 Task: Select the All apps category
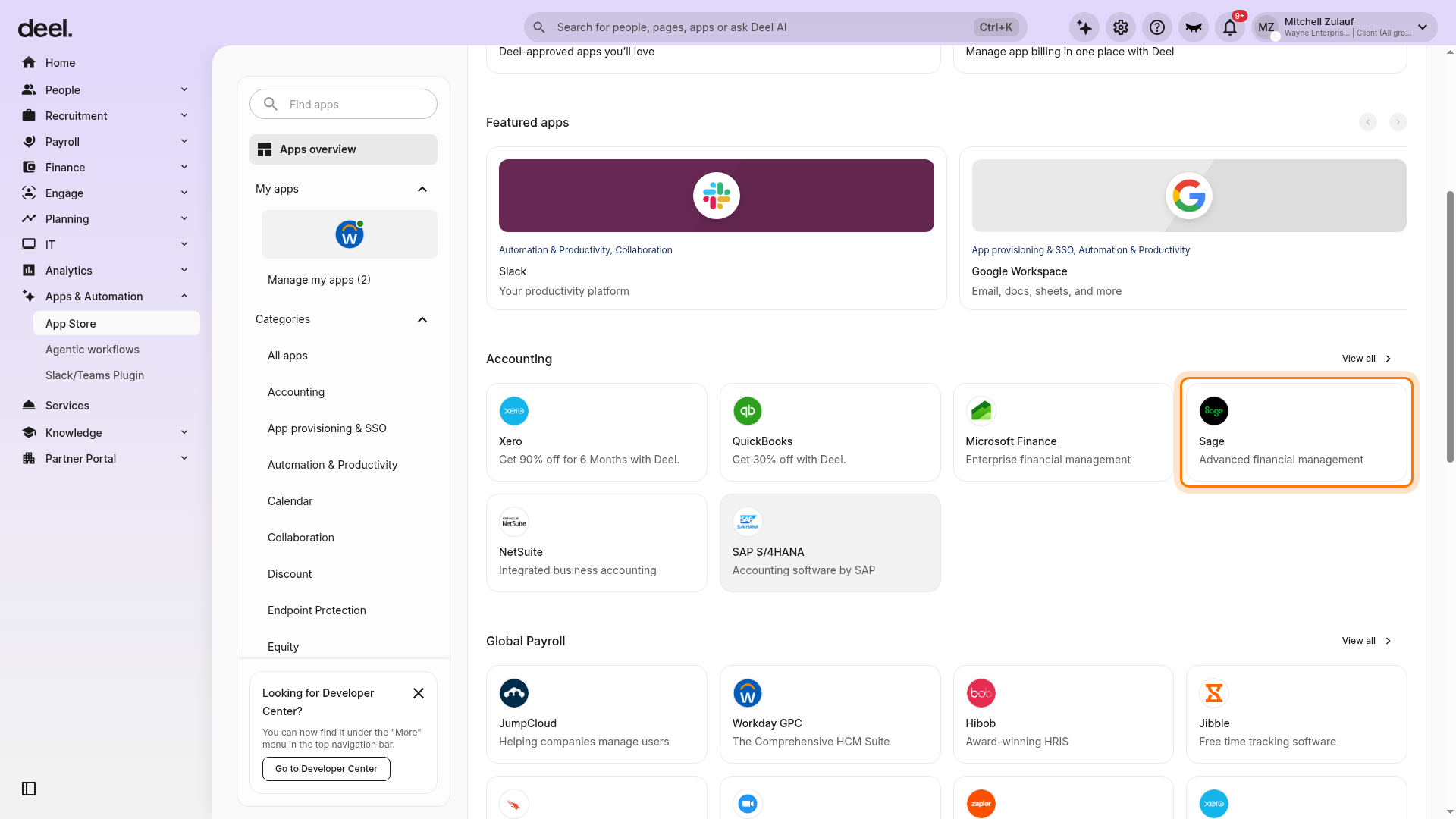coord(287,356)
